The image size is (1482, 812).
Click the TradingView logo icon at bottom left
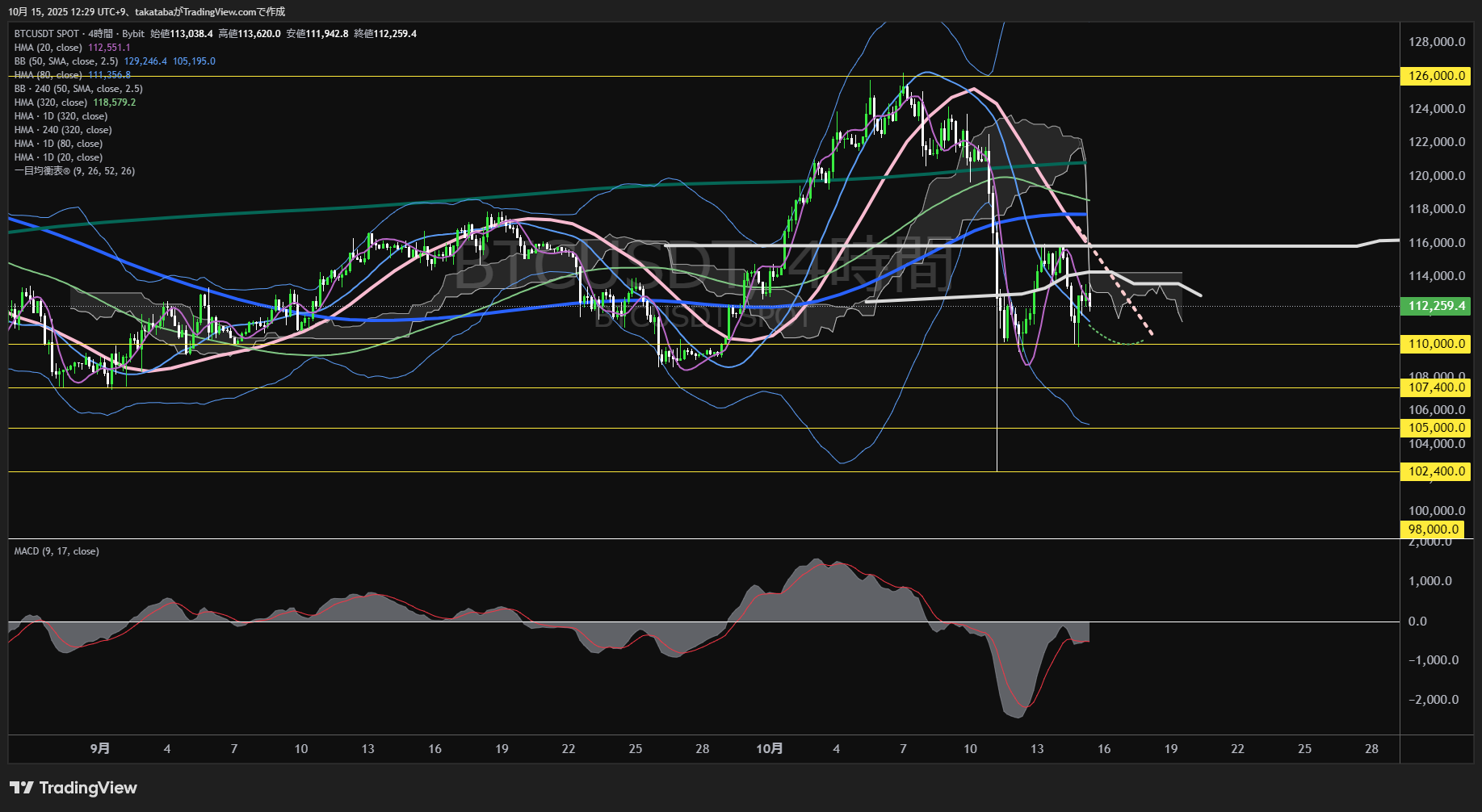tap(22, 788)
